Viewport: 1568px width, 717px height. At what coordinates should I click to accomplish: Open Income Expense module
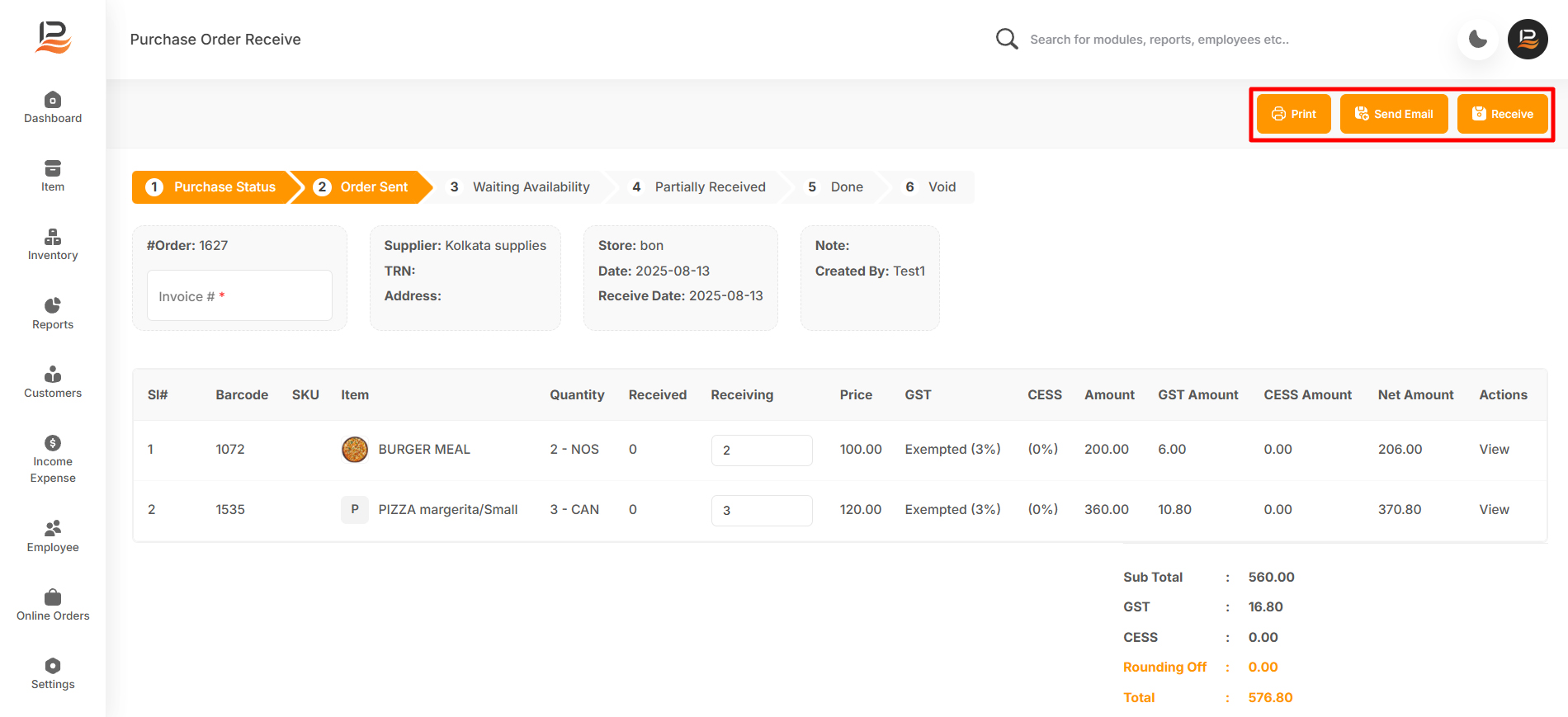pos(53,459)
